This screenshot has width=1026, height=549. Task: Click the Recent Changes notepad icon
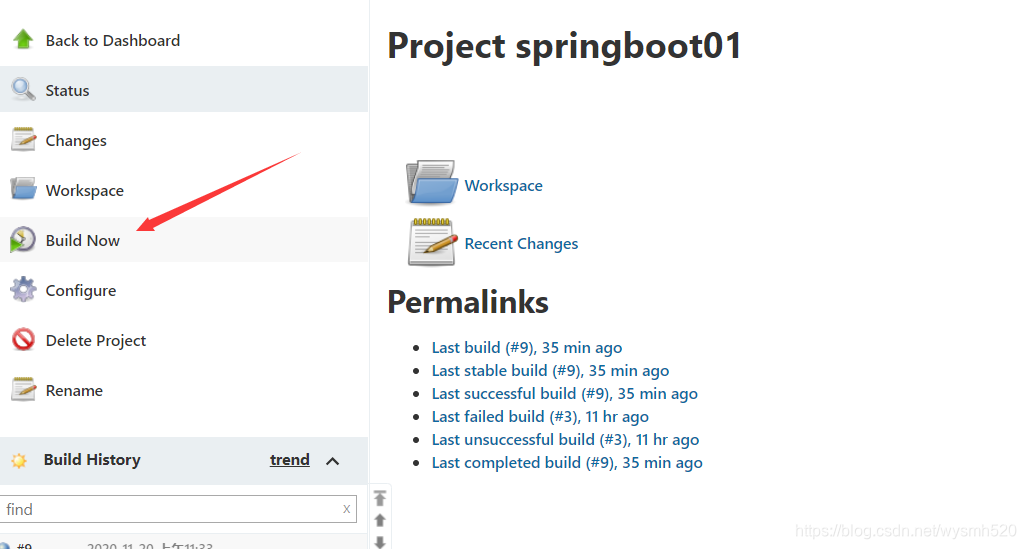432,242
